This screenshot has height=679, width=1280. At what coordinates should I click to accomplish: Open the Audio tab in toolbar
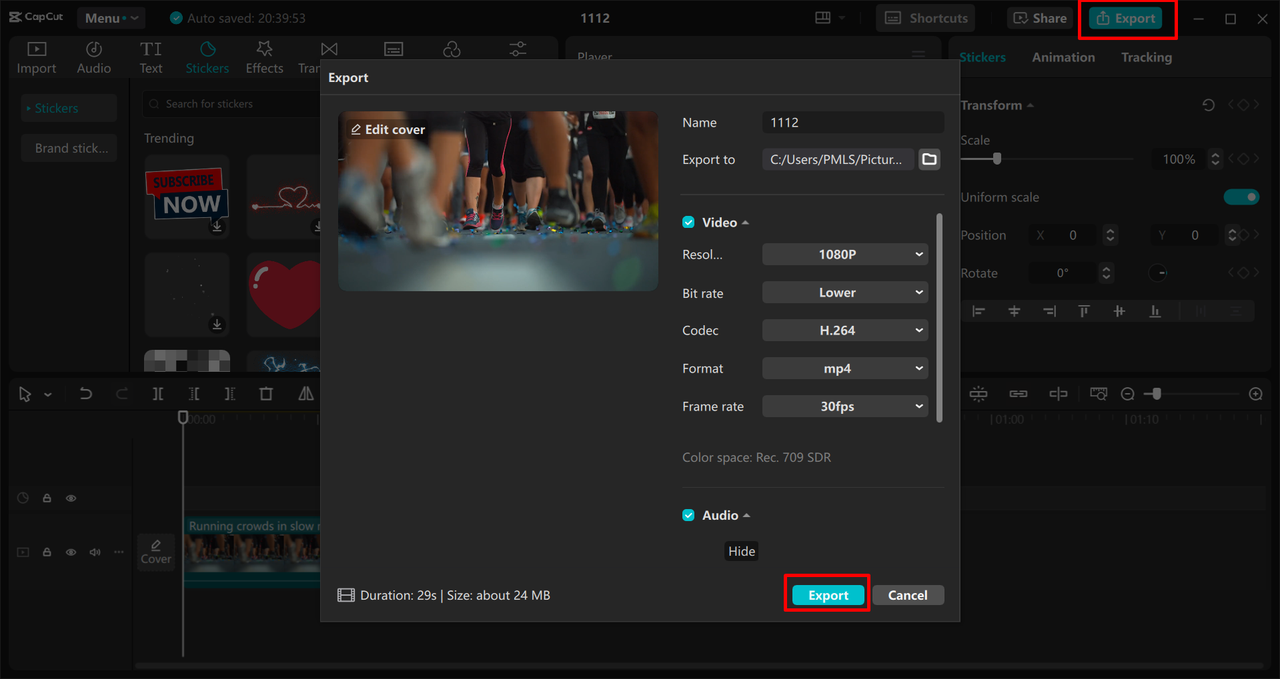tap(94, 58)
